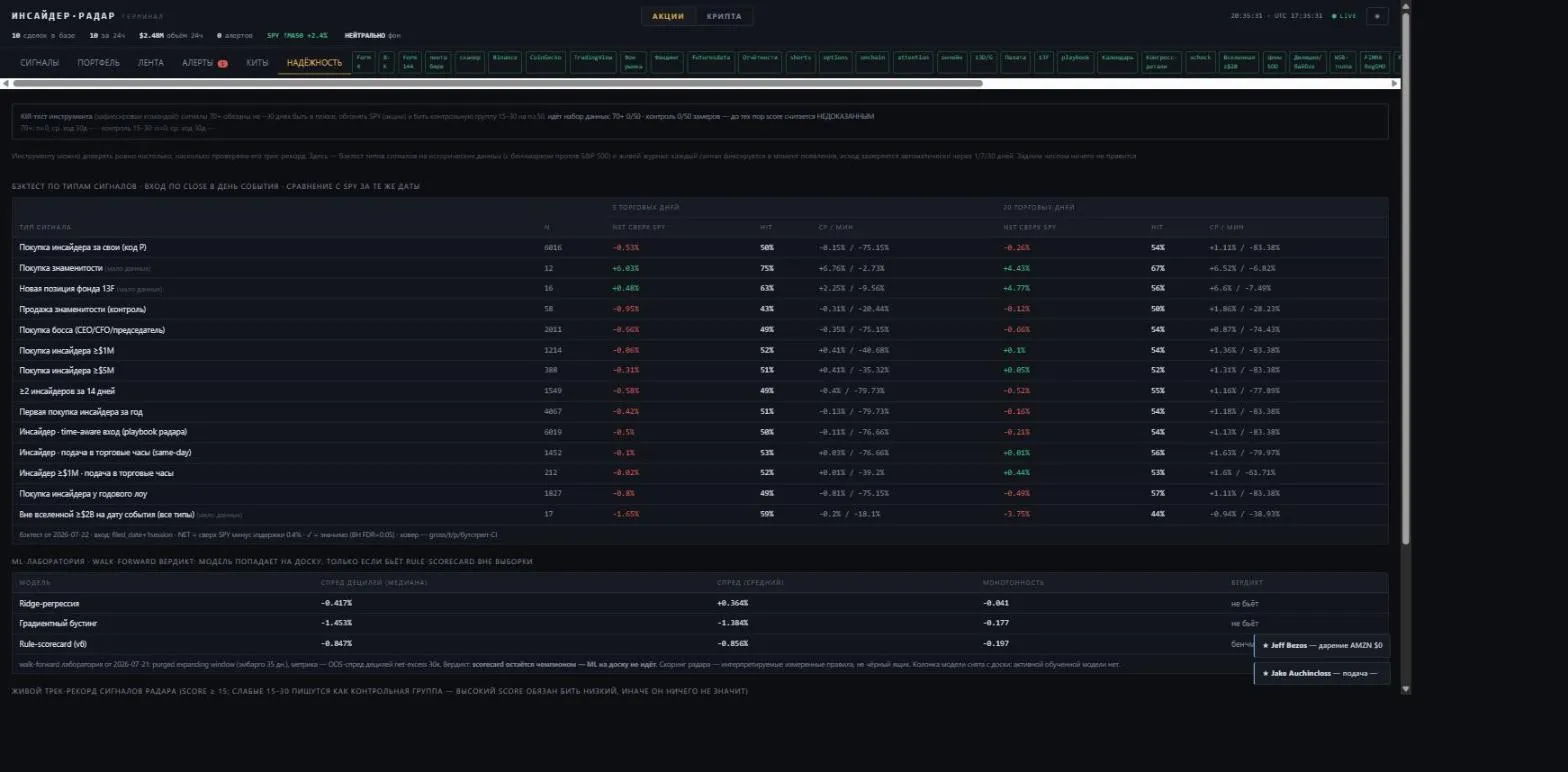Click the horizontal scrollbar under the tabs

click(x=497, y=83)
